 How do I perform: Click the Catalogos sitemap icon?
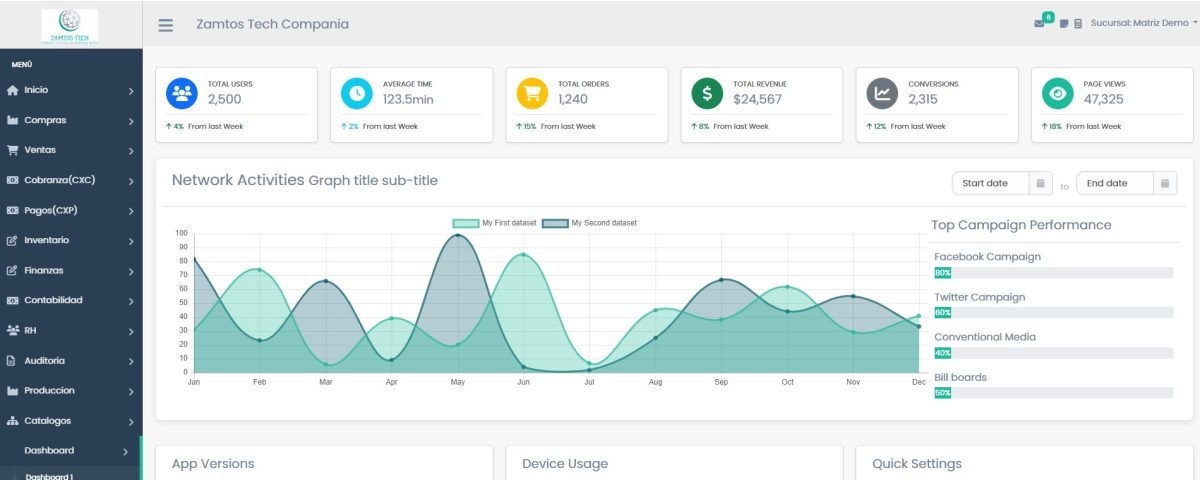tap(13, 420)
